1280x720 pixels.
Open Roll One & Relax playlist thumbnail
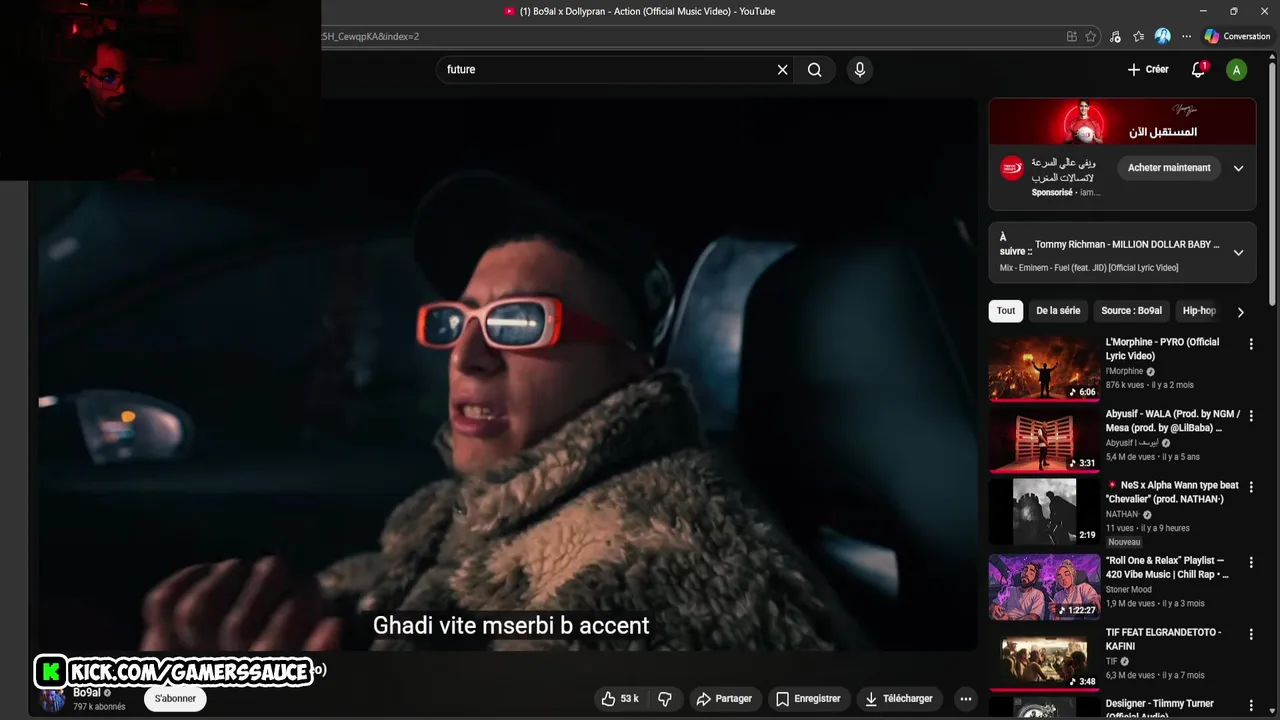tap(1044, 586)
